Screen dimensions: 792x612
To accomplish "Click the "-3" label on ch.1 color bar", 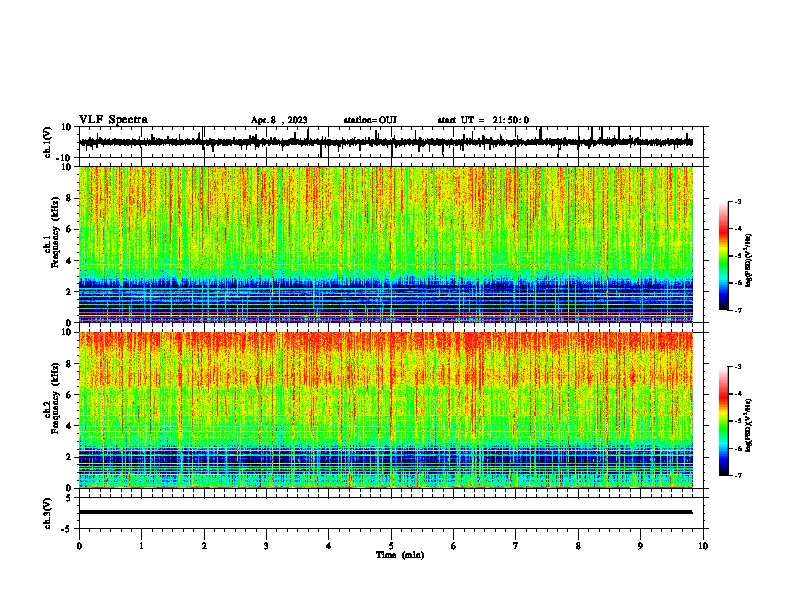I will coord(738,202).
